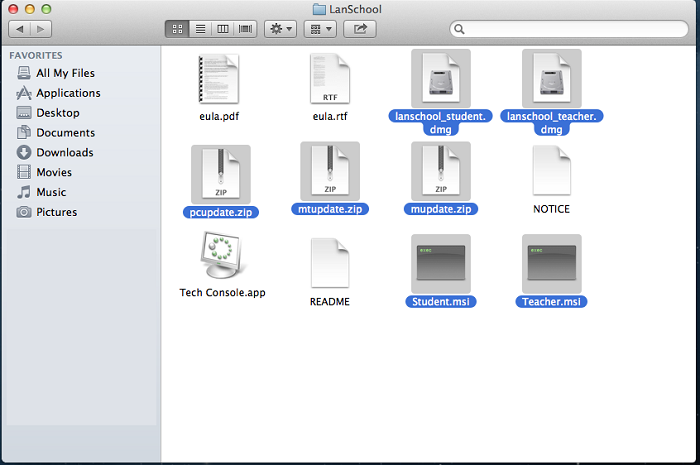Open Documents in the sidebar
This screenshot has width=700, height=465.
pos(65,133)
